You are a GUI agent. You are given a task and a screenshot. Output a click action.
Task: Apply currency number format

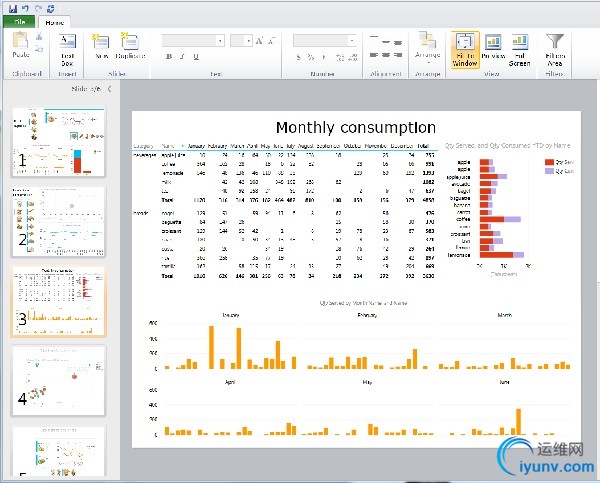(298, 57)
